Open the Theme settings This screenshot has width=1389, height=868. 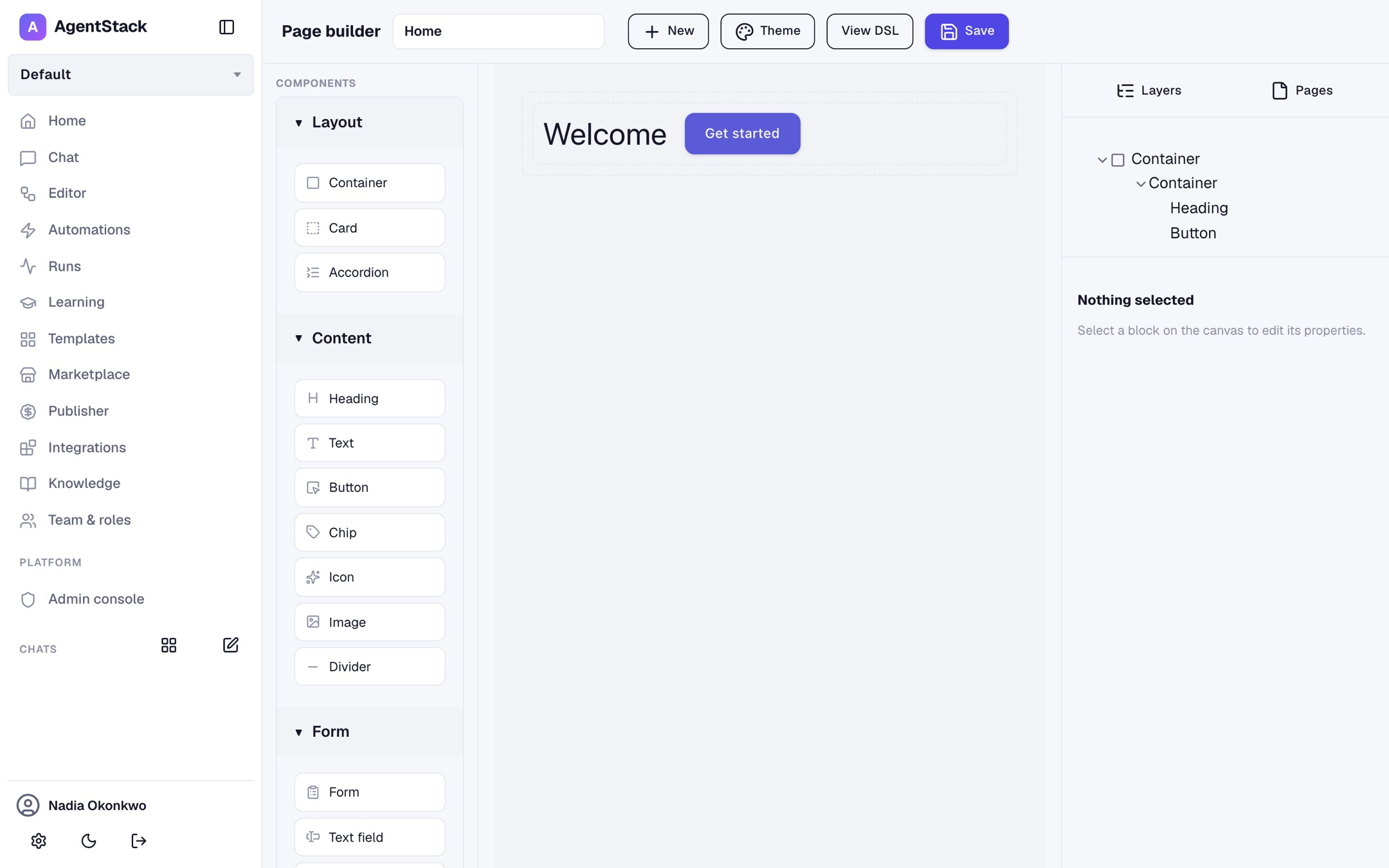click(767, 31)
